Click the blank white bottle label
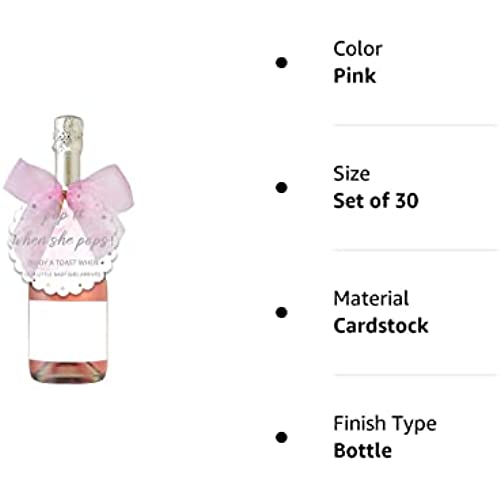This screenshot has height=500, width=500. [x=68, y=330]
